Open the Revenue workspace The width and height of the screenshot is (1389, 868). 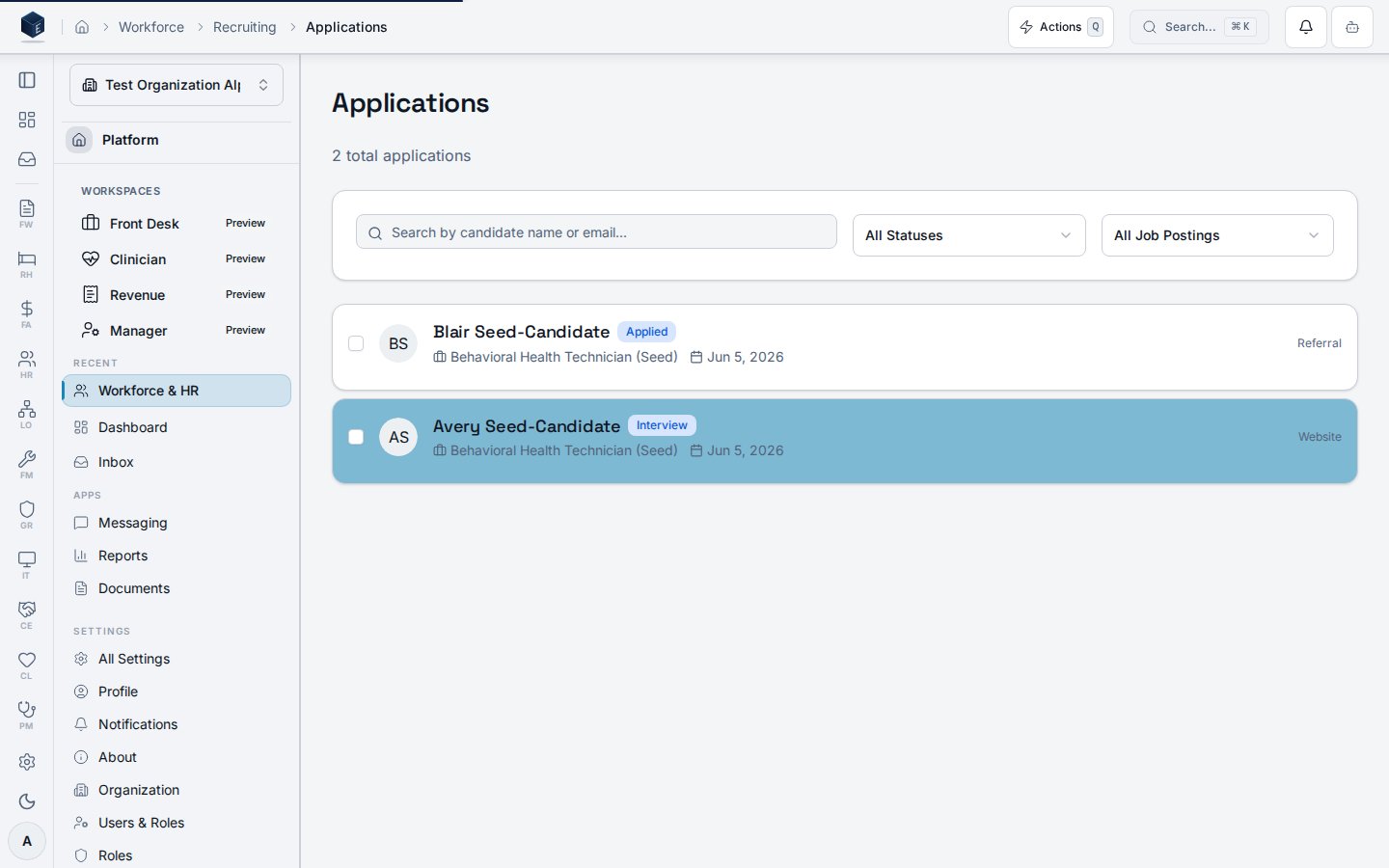tap(177, 294)
